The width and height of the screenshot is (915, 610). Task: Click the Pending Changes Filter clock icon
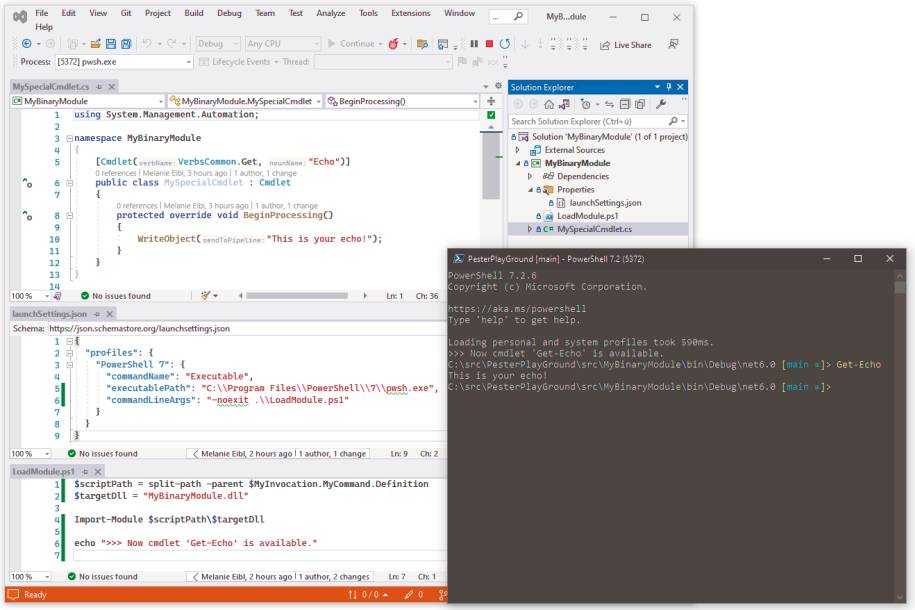coord(585,104)
